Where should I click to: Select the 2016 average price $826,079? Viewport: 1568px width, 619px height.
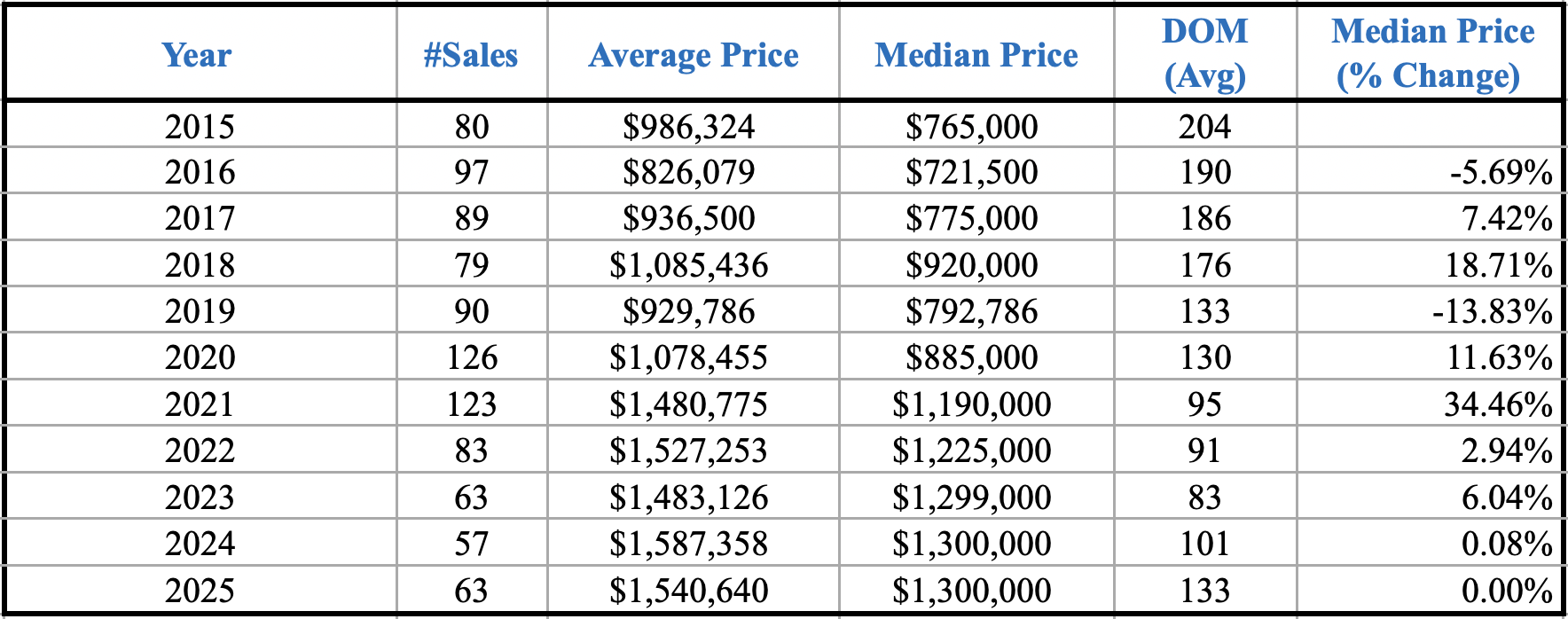point(689,172)
